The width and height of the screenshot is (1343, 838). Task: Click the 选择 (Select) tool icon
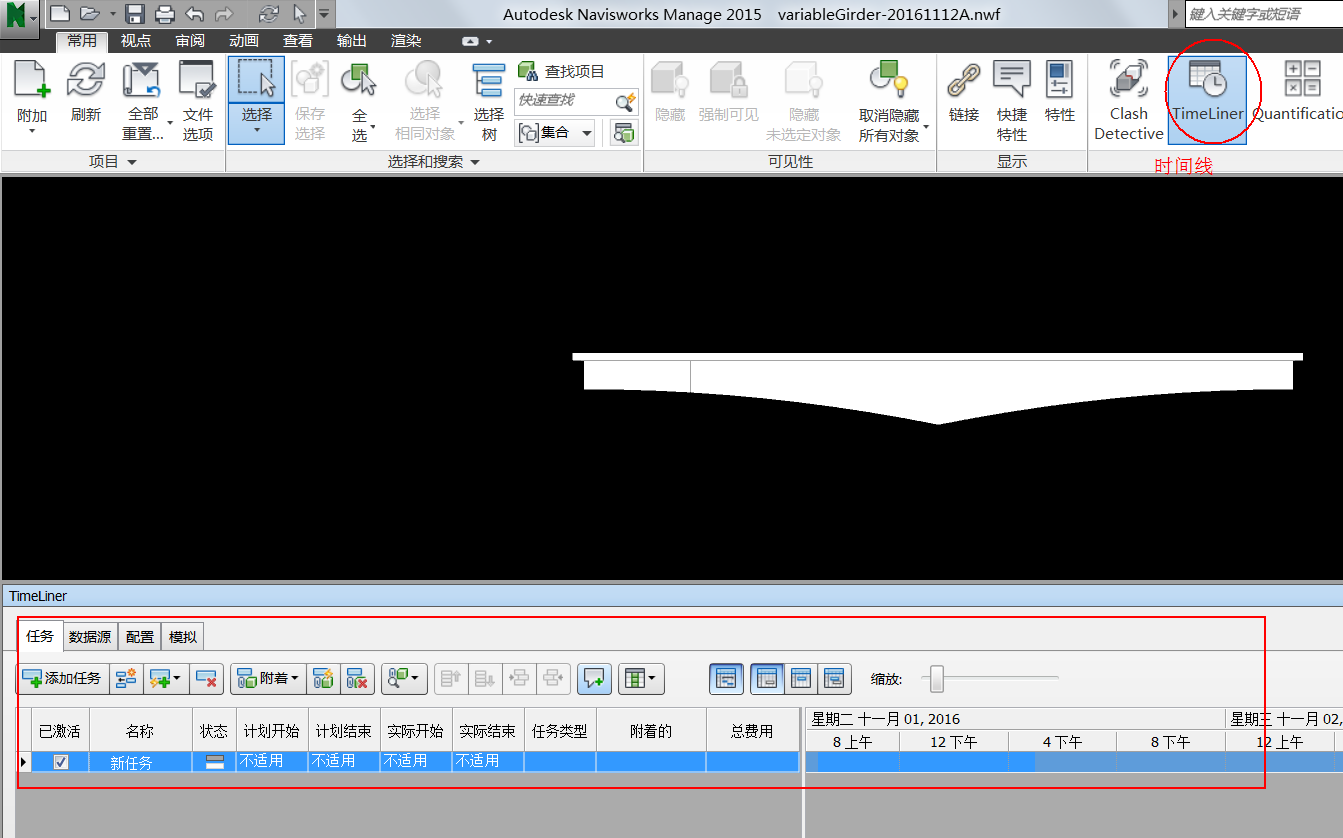pos(257,80)
